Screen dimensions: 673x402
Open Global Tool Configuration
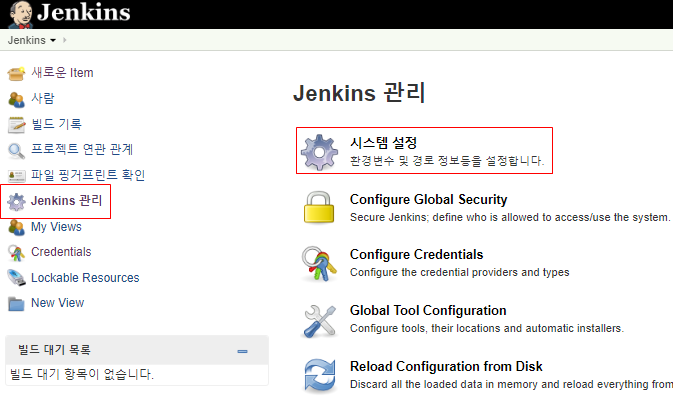(428, 310)
